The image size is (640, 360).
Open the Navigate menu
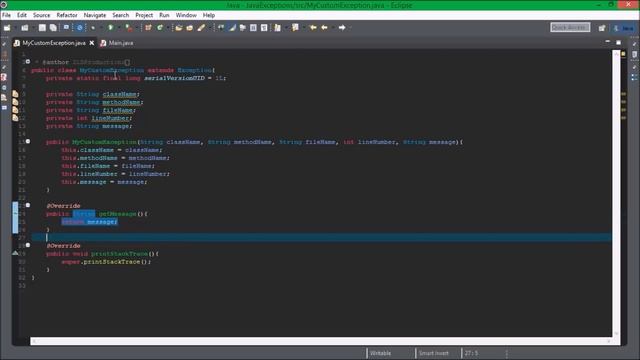click(x=95, y=15)
